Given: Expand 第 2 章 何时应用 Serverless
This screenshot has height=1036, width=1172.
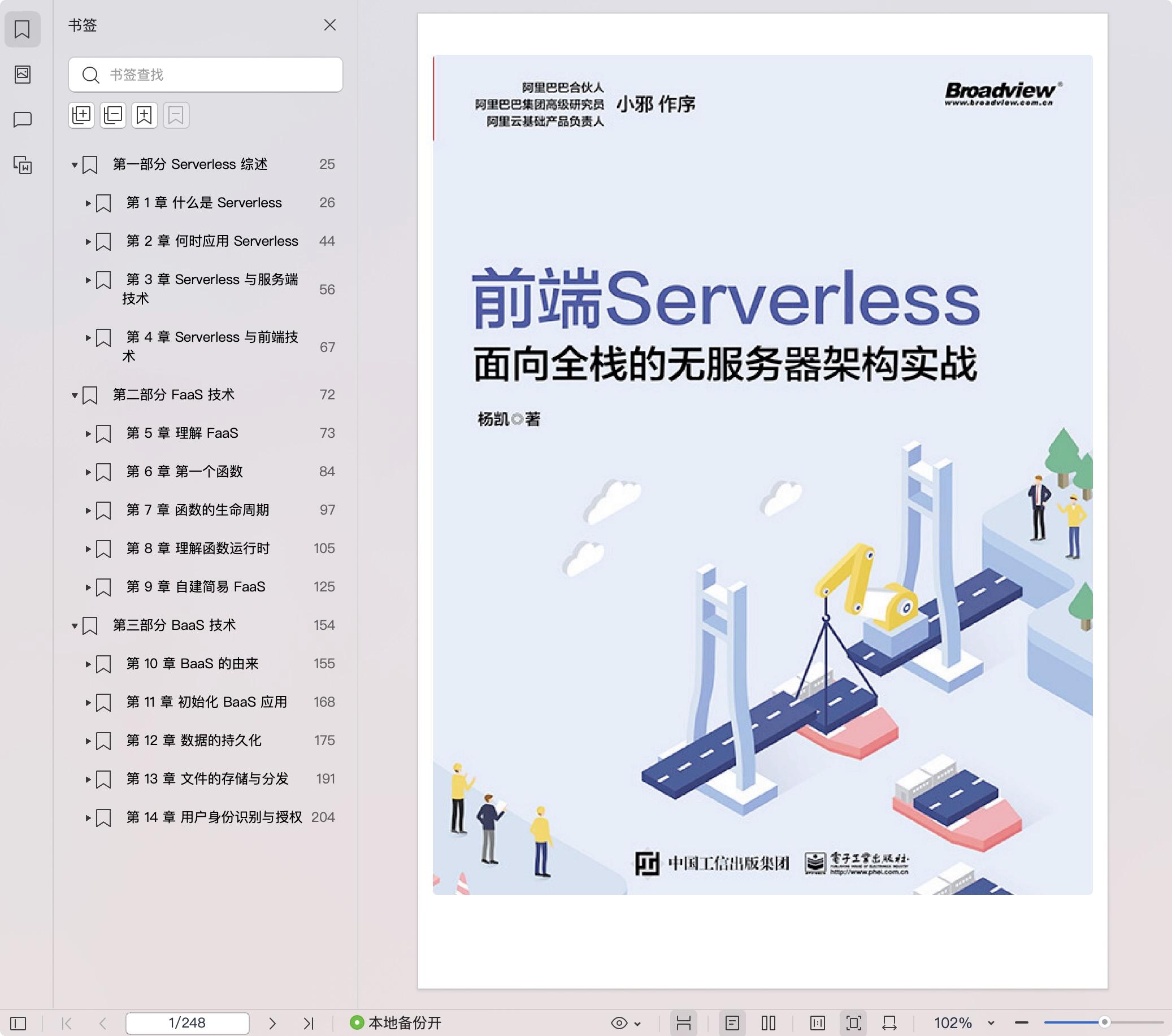Looking at the screenshot, I should (x=88, y=242).
